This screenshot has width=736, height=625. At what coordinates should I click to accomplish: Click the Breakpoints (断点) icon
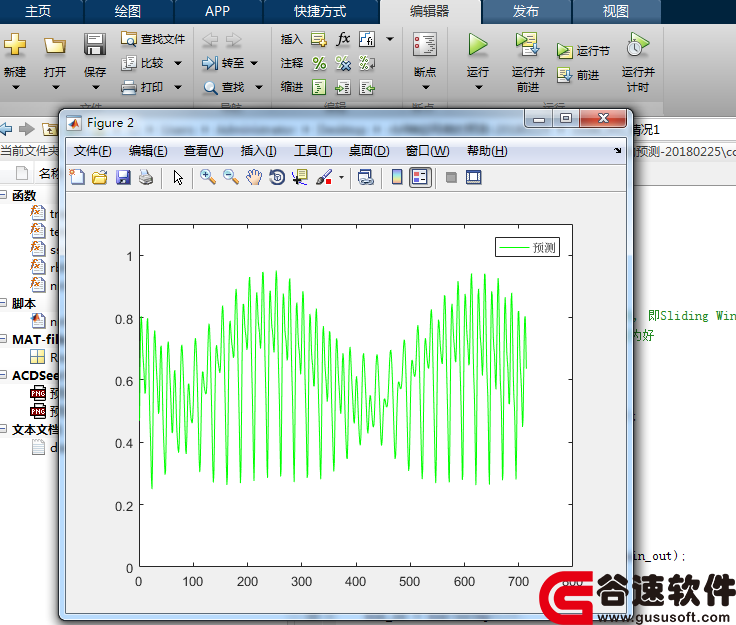[425, 45]
